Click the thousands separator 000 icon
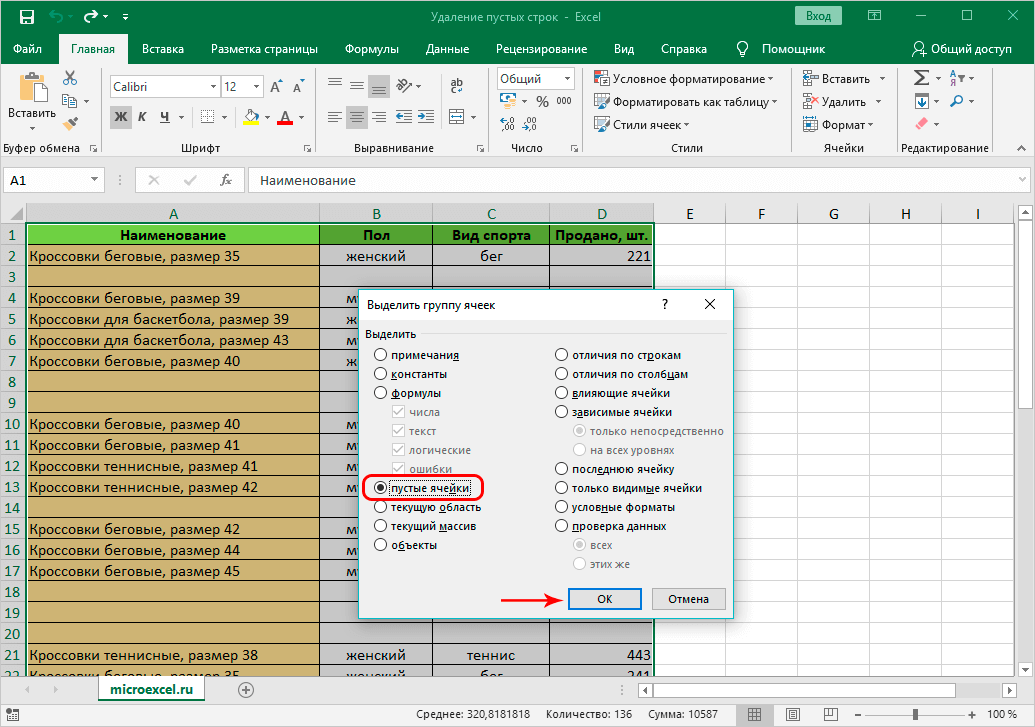Screen dimensions: 1035x727 tap(564, 101)
